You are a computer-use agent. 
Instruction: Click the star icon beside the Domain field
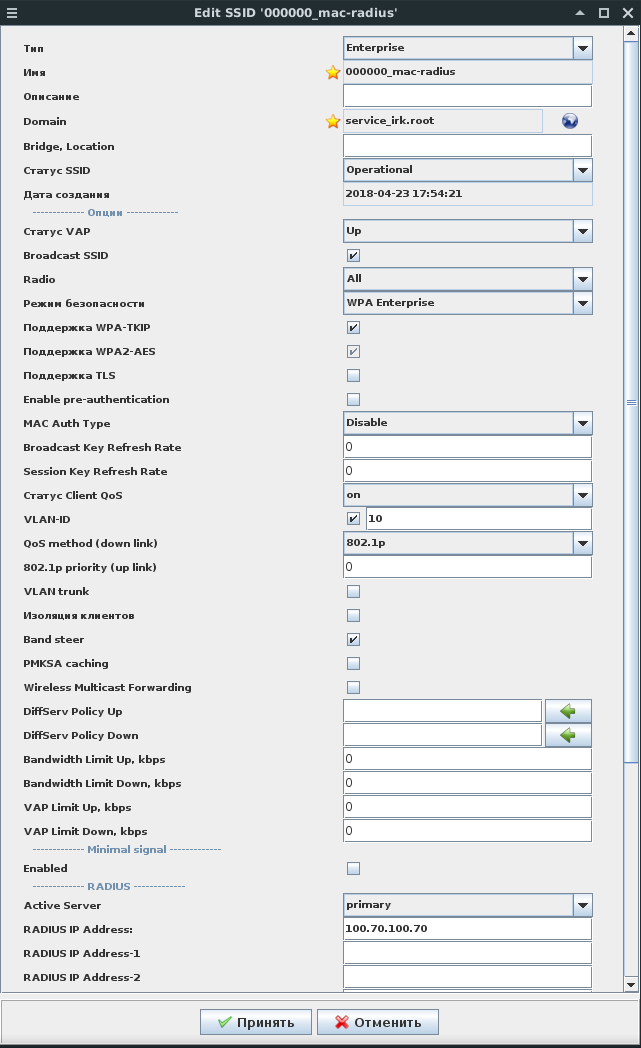pos(333,121)
